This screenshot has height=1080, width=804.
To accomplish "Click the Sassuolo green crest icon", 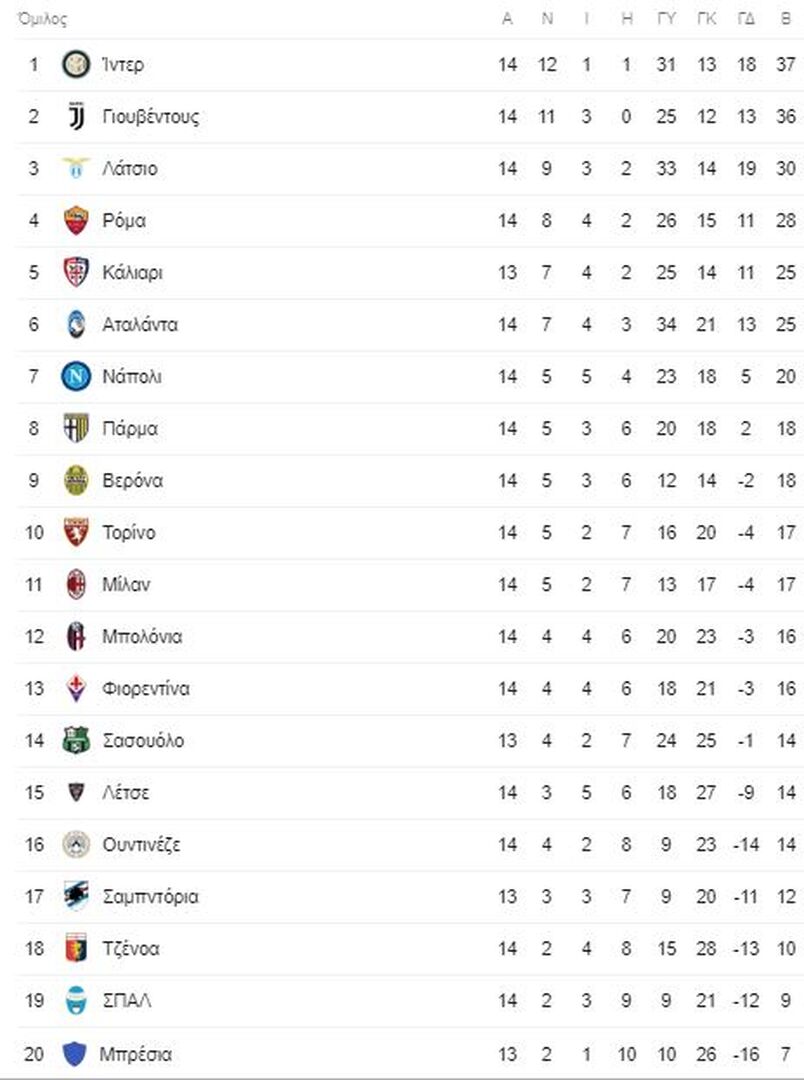I will coord(76,741).
